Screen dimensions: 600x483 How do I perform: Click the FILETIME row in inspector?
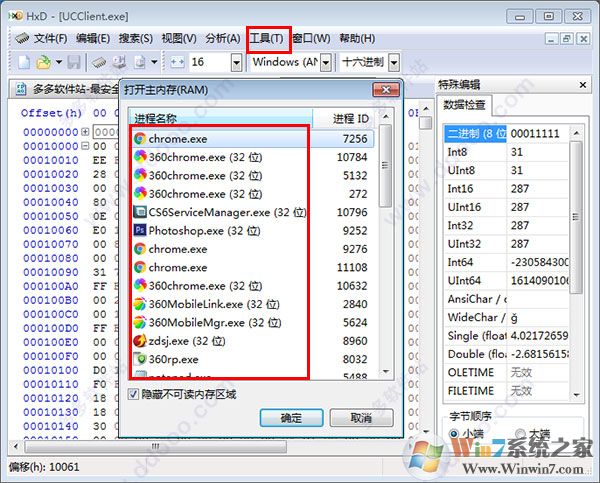click(506, 391)
